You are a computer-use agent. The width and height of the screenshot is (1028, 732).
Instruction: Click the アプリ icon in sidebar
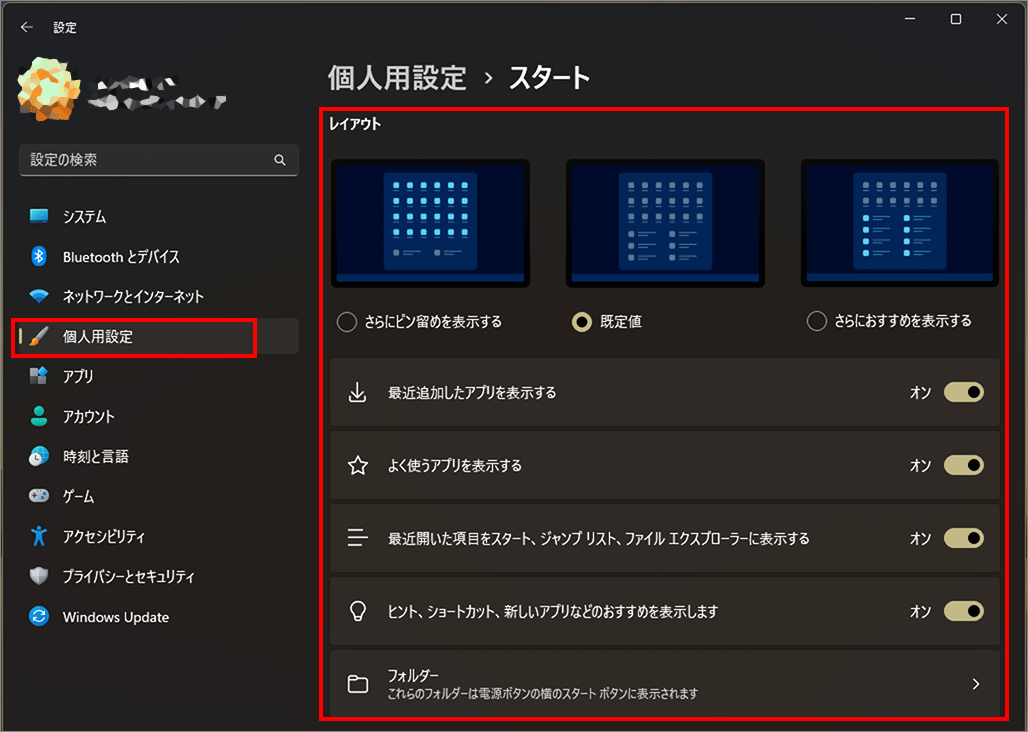click(x=39, y=376)
